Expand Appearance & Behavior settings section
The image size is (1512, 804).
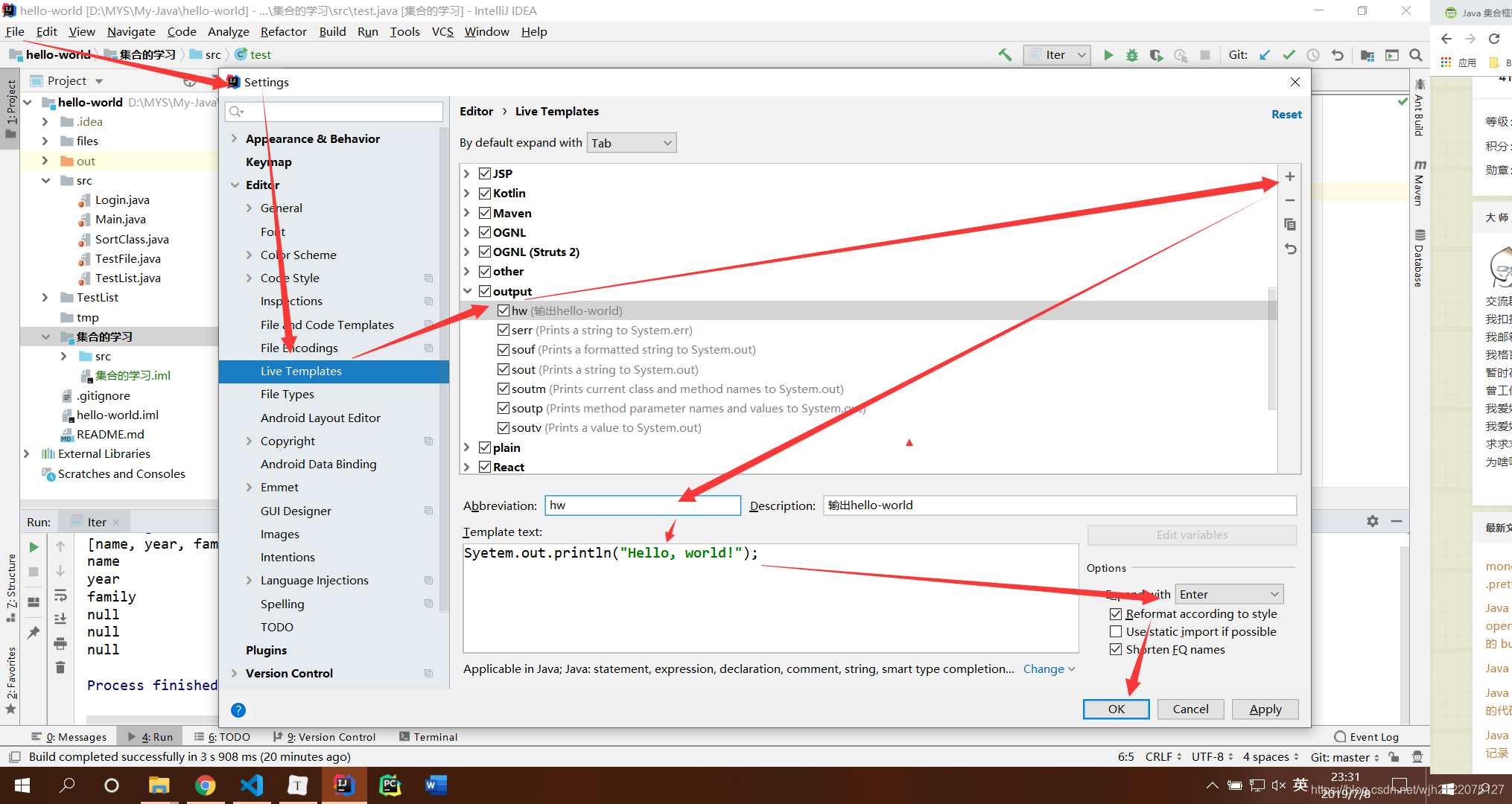(235, 138)
